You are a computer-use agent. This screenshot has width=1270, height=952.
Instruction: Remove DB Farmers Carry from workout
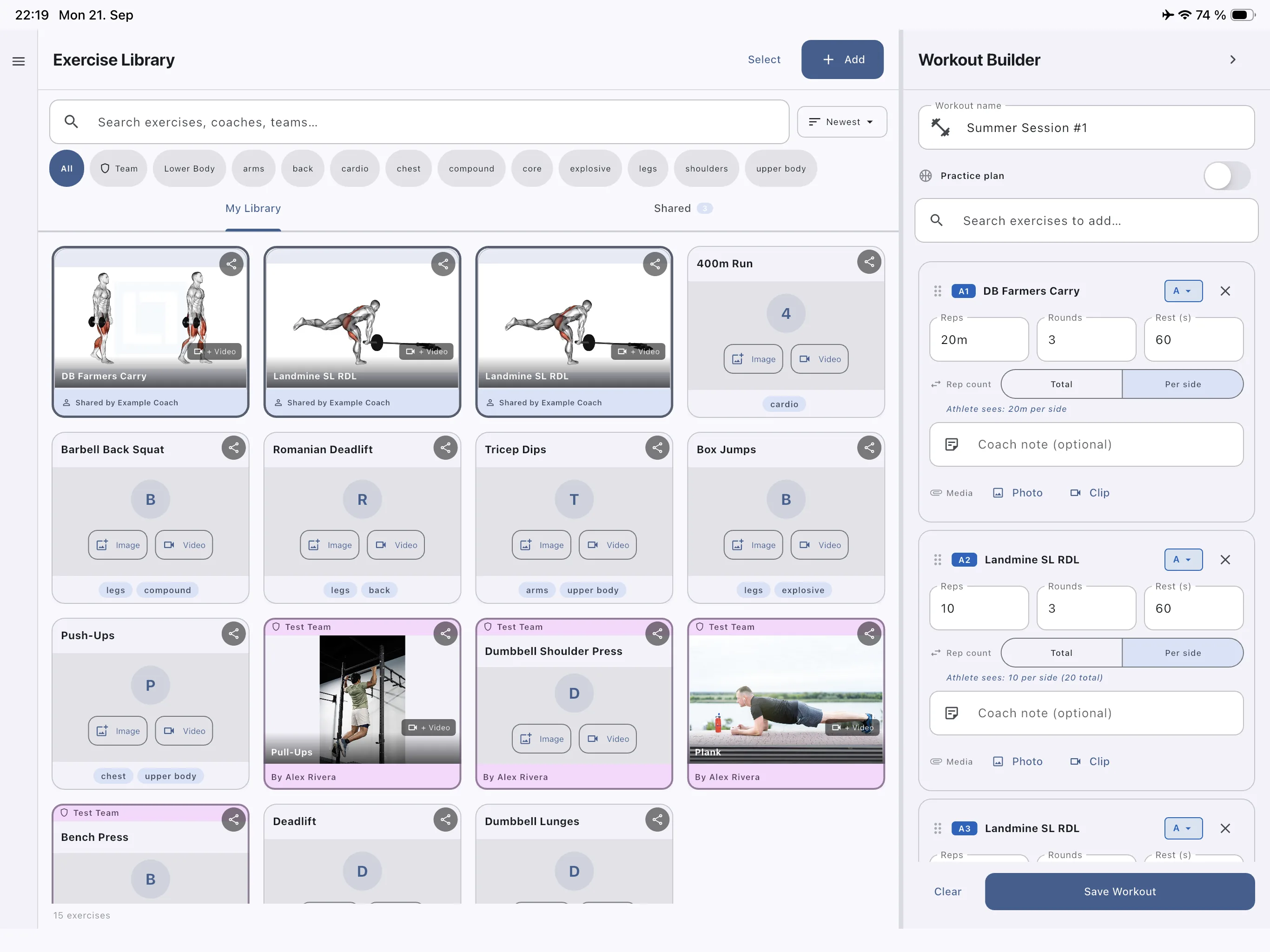coord(1225,291)
